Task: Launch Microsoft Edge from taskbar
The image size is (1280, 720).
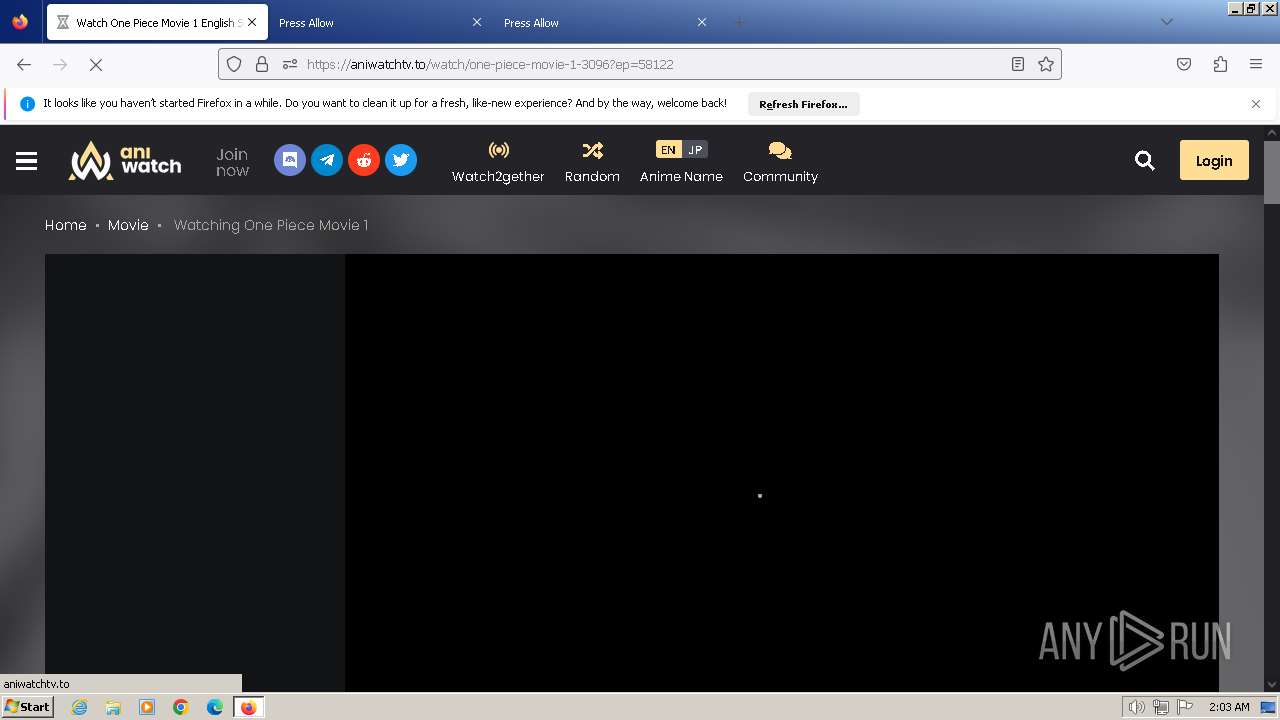Action: point(214,707)
